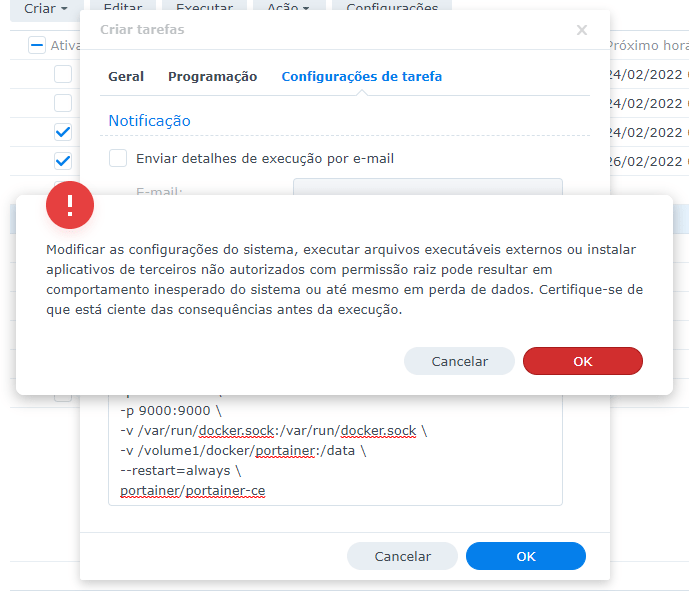Enable Enviar detalhes de execução por e-mail
The width and height of the screenshot is (689, 591).
click(118, 158)
